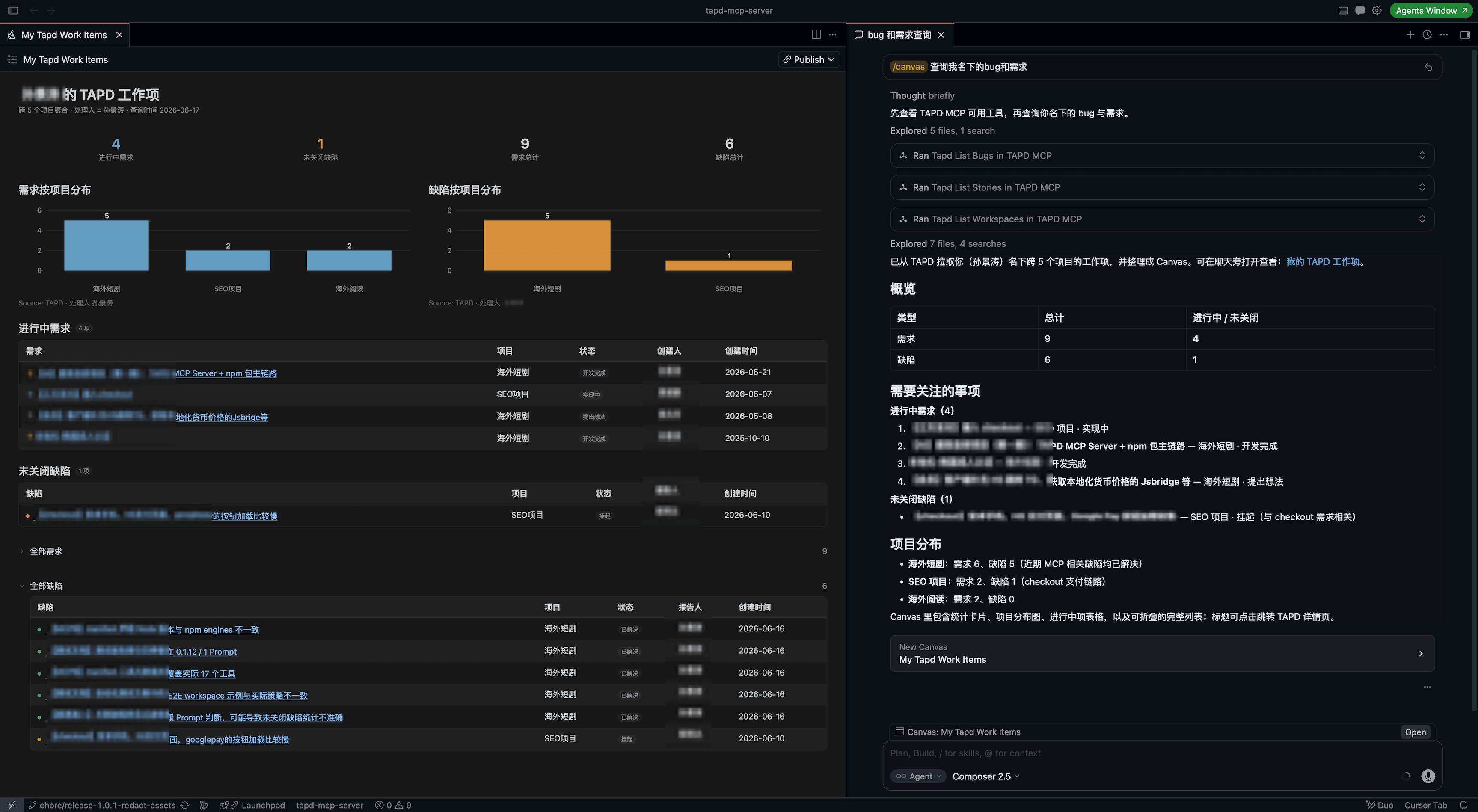Expand Ran Tapd List Stories tool call

(1162, 187)
